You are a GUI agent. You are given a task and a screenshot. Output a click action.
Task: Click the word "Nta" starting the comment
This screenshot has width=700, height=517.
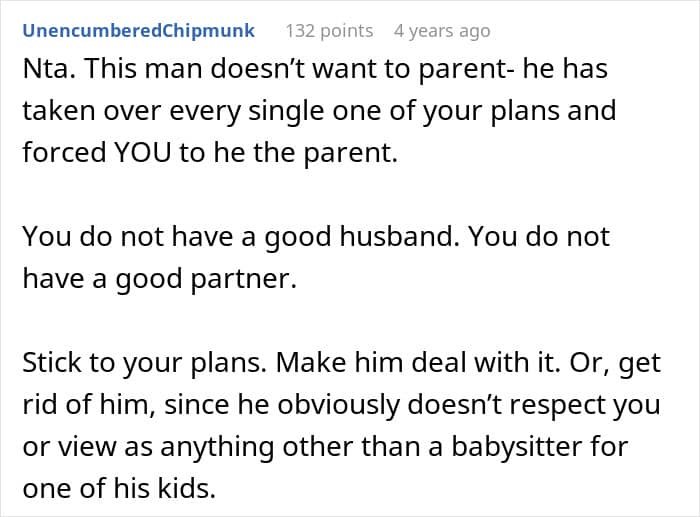coord(44,73)
